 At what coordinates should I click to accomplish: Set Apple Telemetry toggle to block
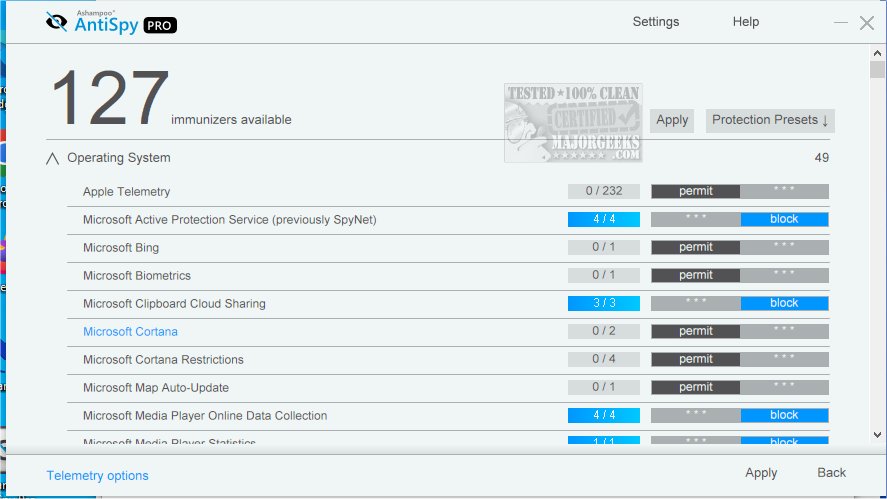(784, 191)
